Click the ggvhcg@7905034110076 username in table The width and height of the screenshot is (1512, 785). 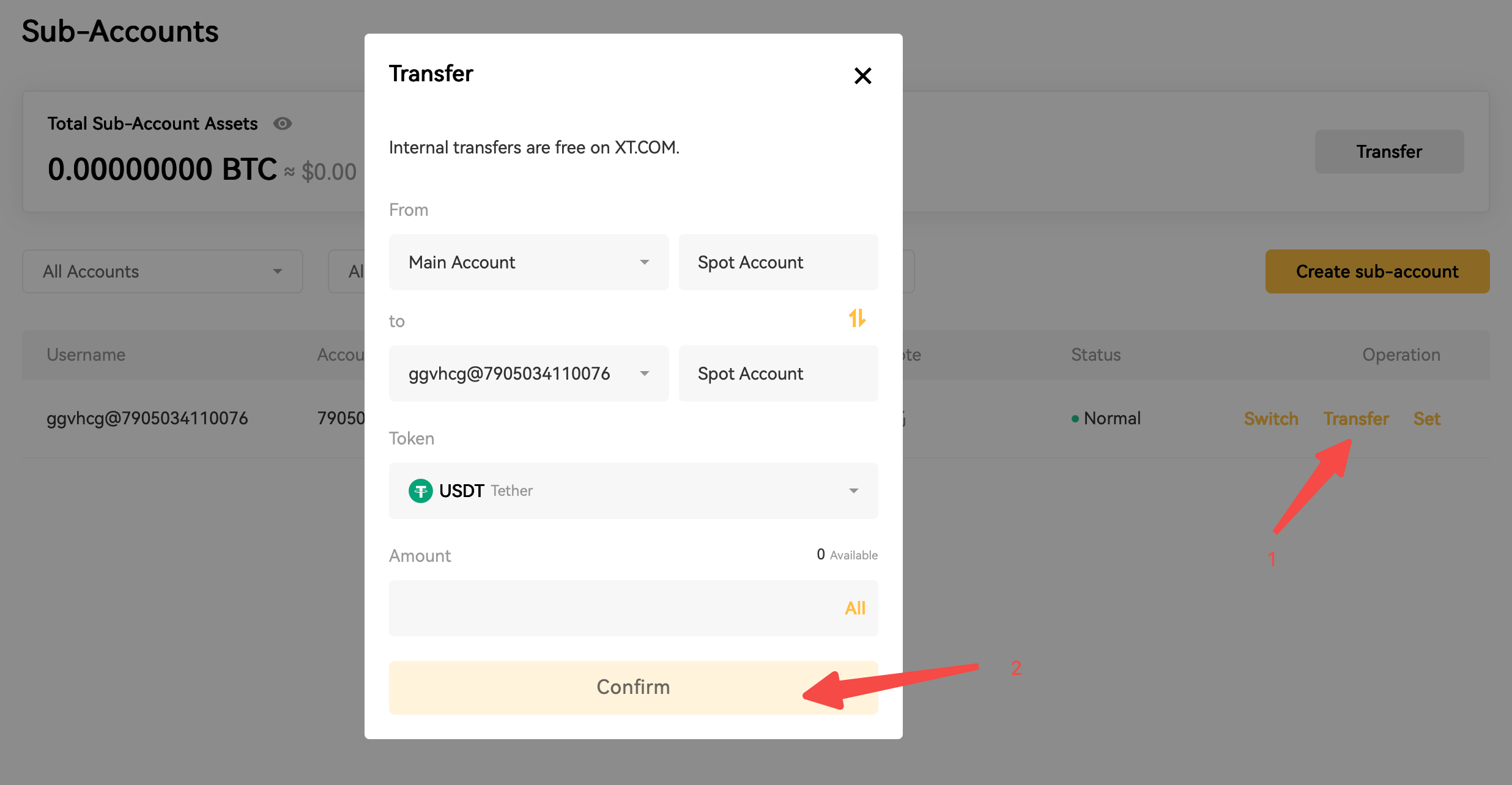(x=147, y=419)
